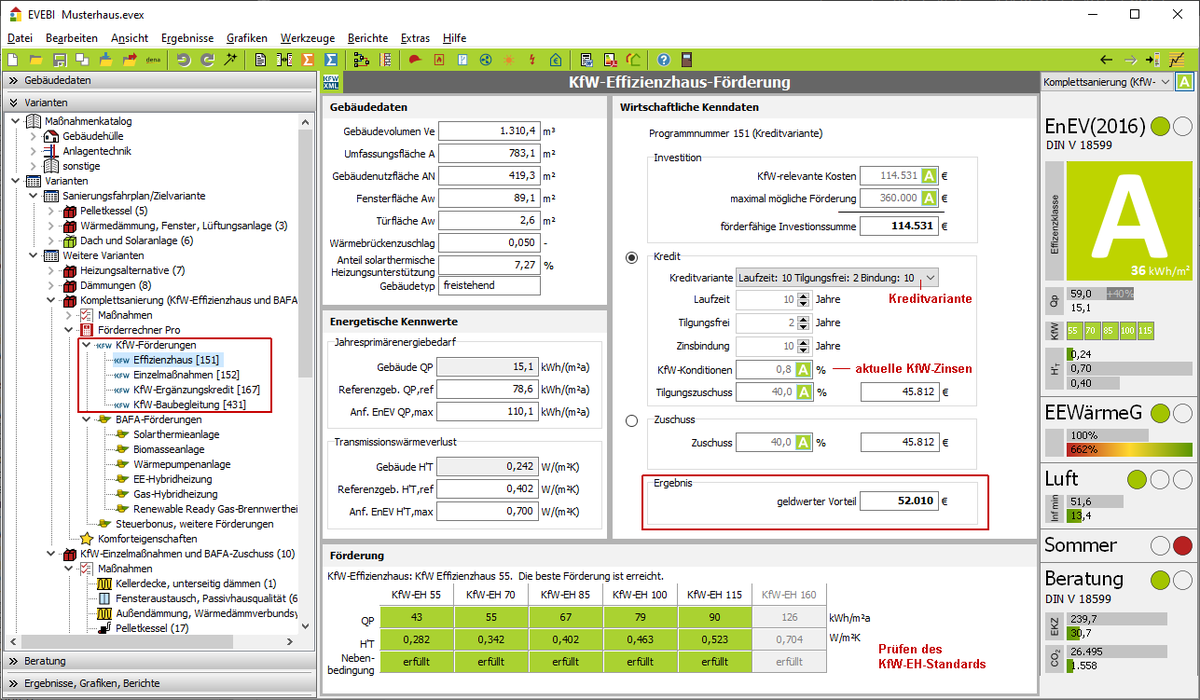Click the green status circle beside Beratung
Image resolution: width=1200 pixels, height=700 pixels.
click(x=1160, y=579)
